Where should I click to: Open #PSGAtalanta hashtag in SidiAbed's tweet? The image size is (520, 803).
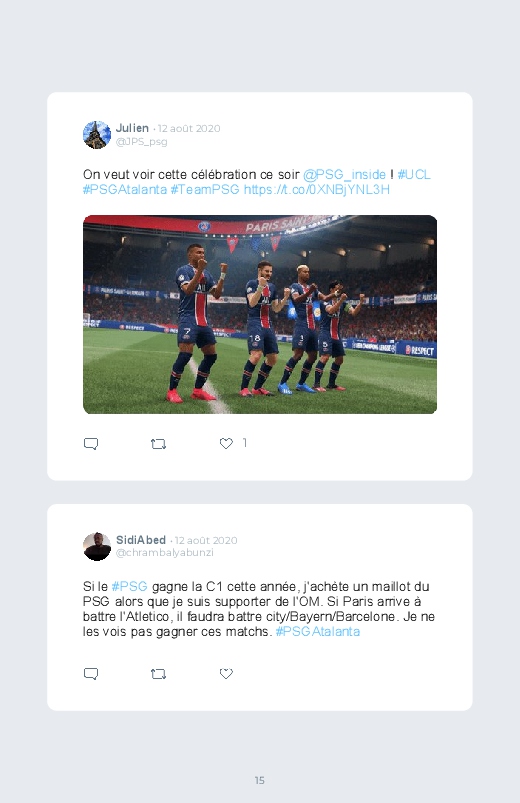point(318,631)
